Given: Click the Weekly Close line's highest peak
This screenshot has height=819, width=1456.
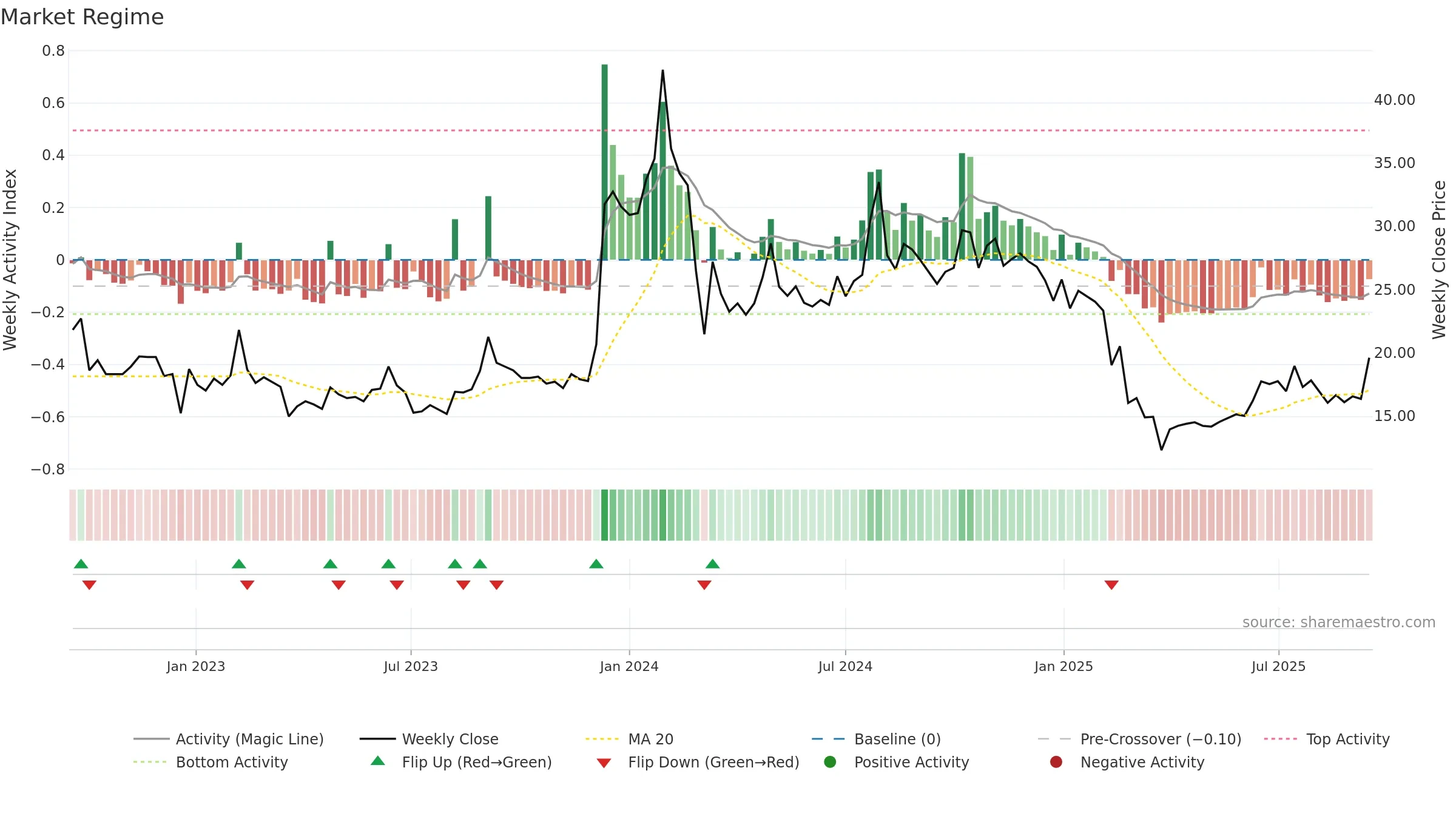Looking at the screenshot, I should [x=662, y=71].
